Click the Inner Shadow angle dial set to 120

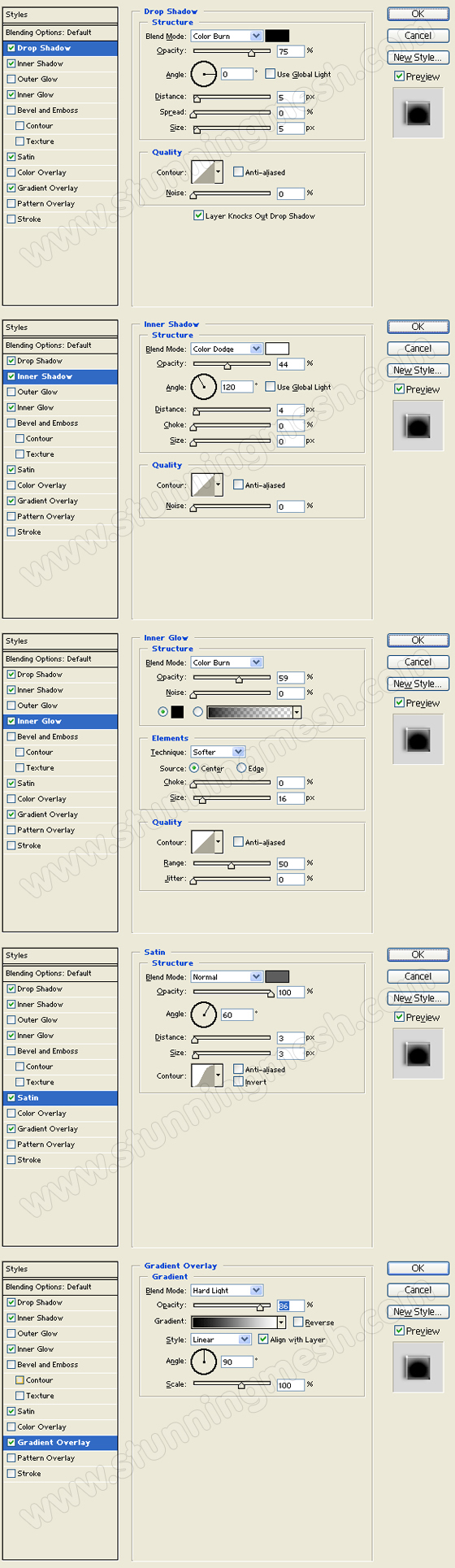[x=204, y=387]
